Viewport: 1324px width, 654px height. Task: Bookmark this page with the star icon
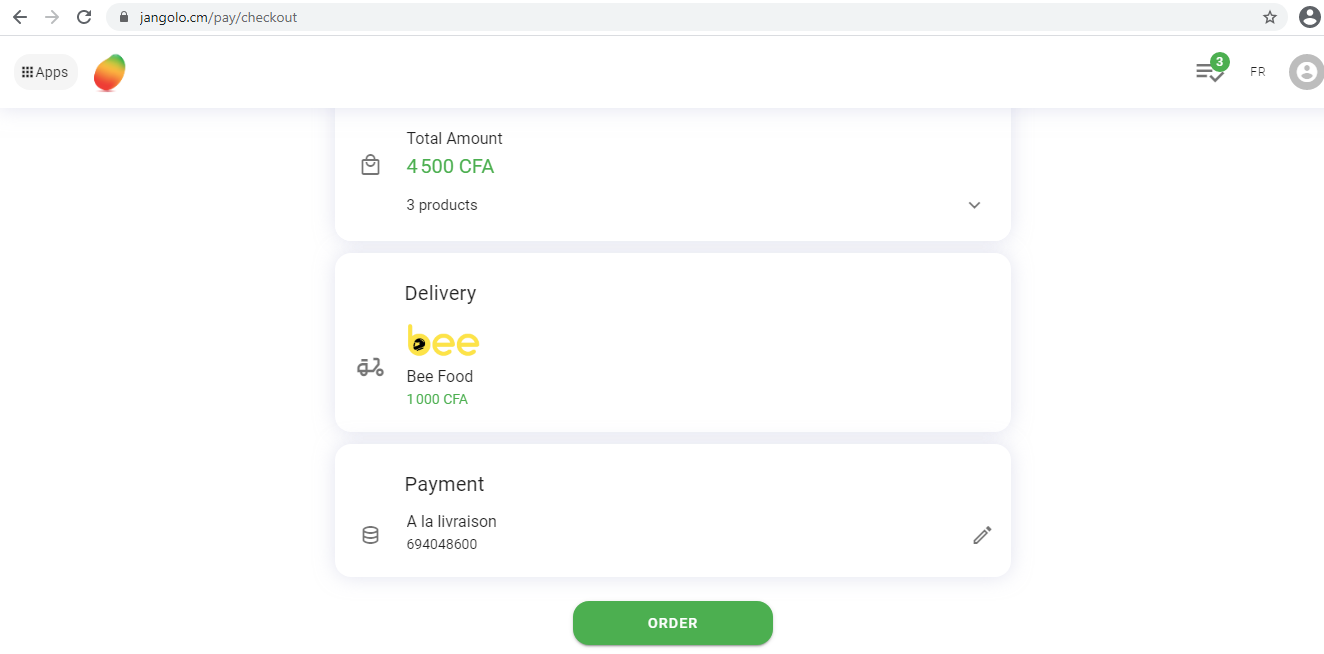click(1270, 17)
